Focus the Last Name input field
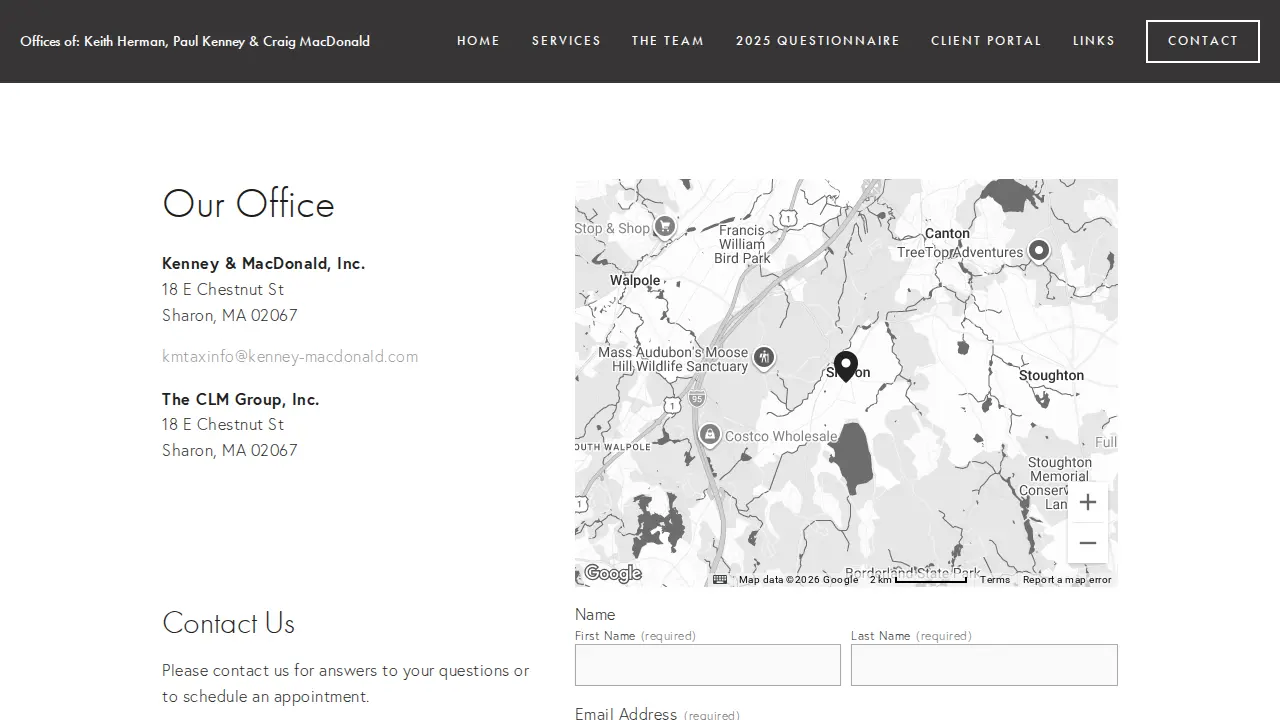 pyautogui.click(x=984, y=665)
